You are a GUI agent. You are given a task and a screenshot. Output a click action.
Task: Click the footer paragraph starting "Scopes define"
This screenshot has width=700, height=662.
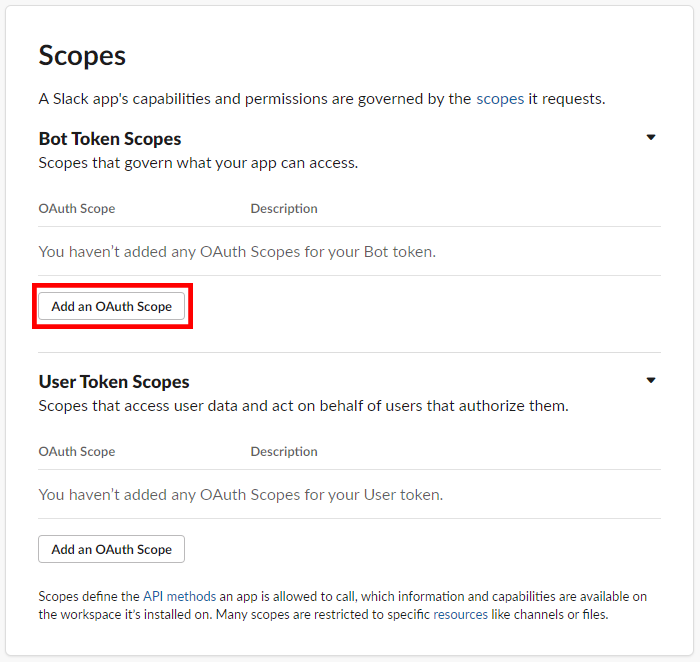[x=340, y=605]
